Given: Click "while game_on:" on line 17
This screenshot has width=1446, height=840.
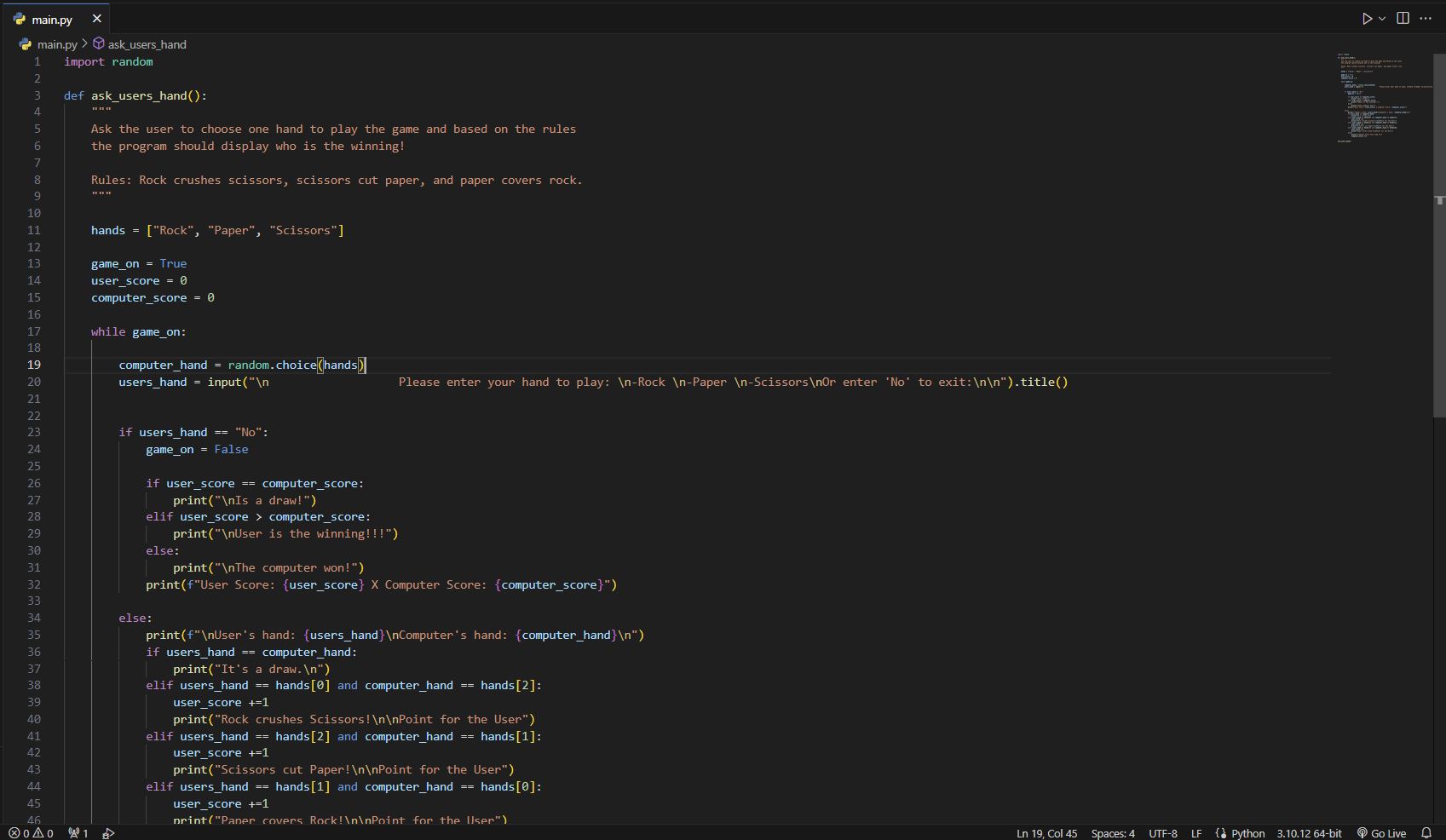Looking at the screenshot, I should pos(139,331).
